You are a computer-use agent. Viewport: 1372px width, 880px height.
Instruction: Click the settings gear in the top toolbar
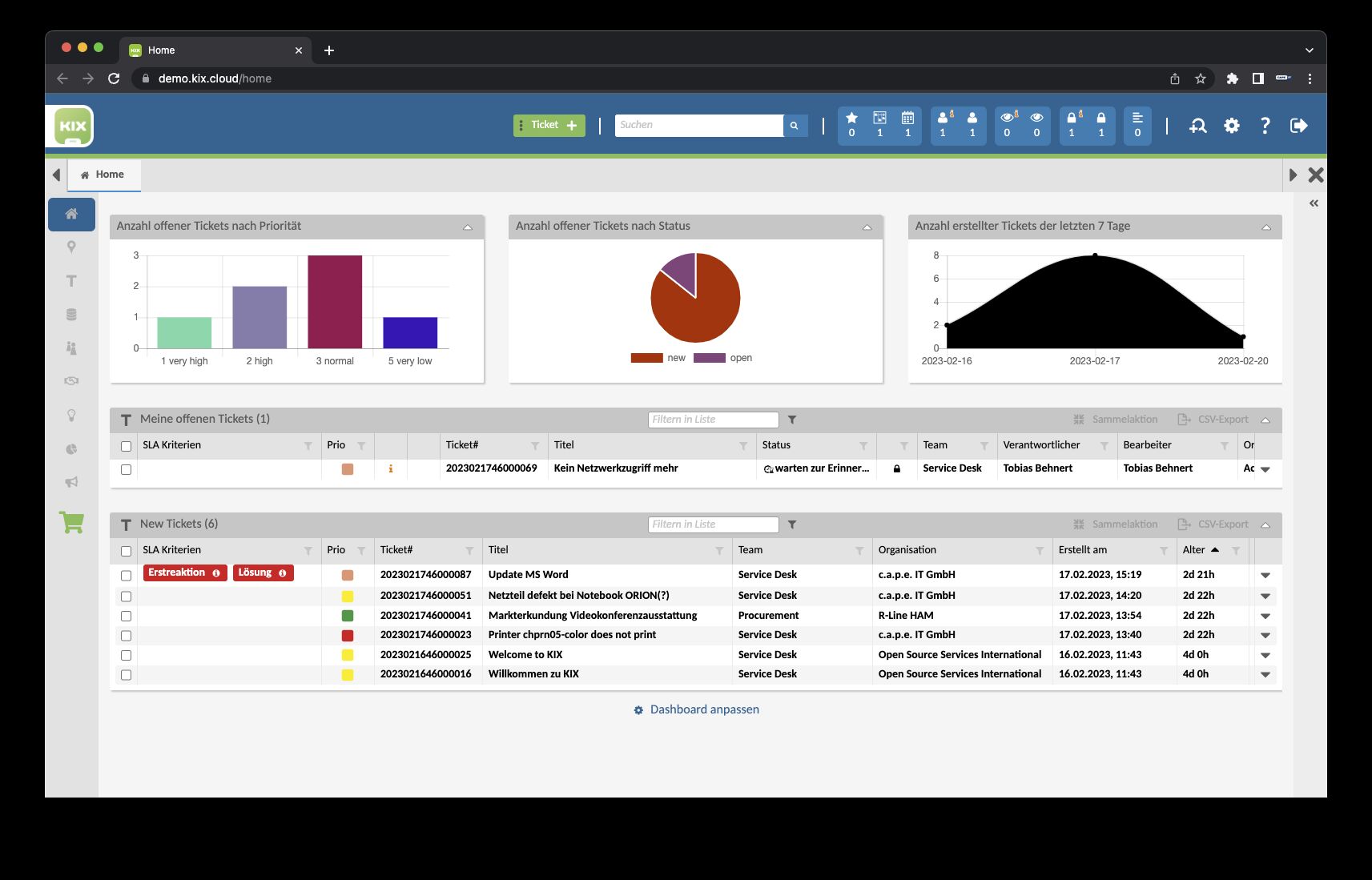[x=1232, y=125]
